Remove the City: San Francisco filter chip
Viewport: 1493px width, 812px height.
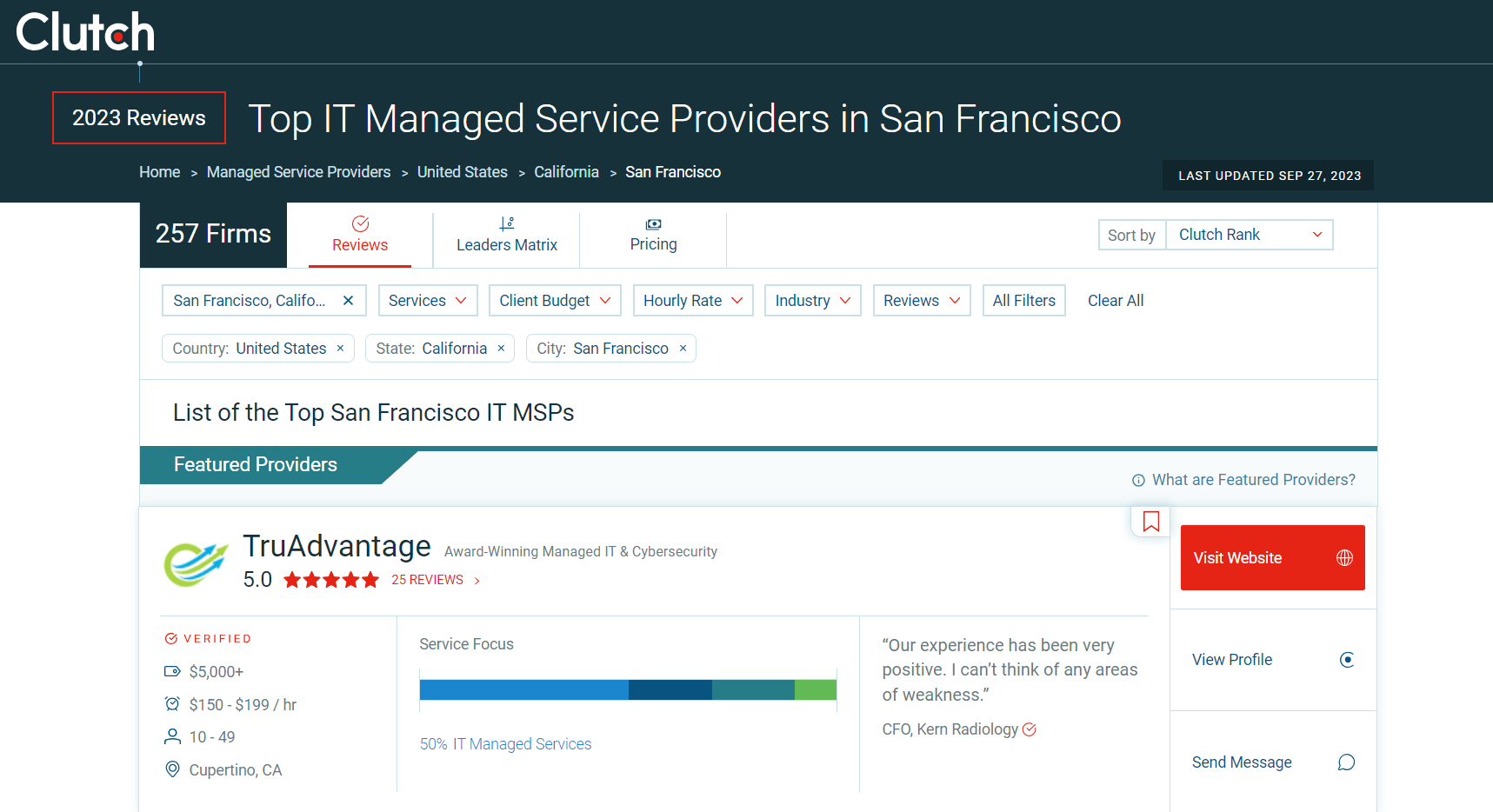(x=683, y=349)
